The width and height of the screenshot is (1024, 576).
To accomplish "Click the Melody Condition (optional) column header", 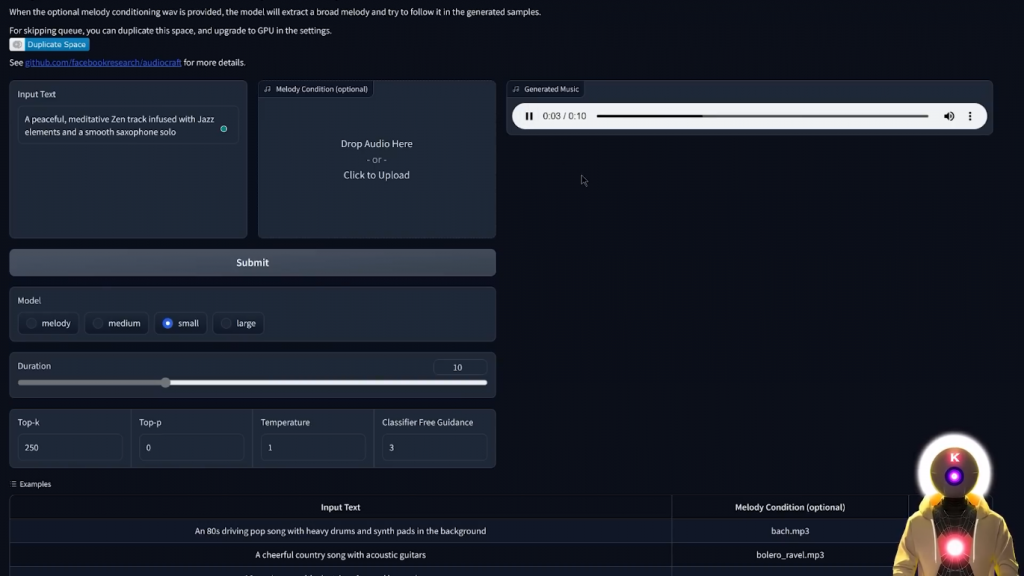I will 790,507.
